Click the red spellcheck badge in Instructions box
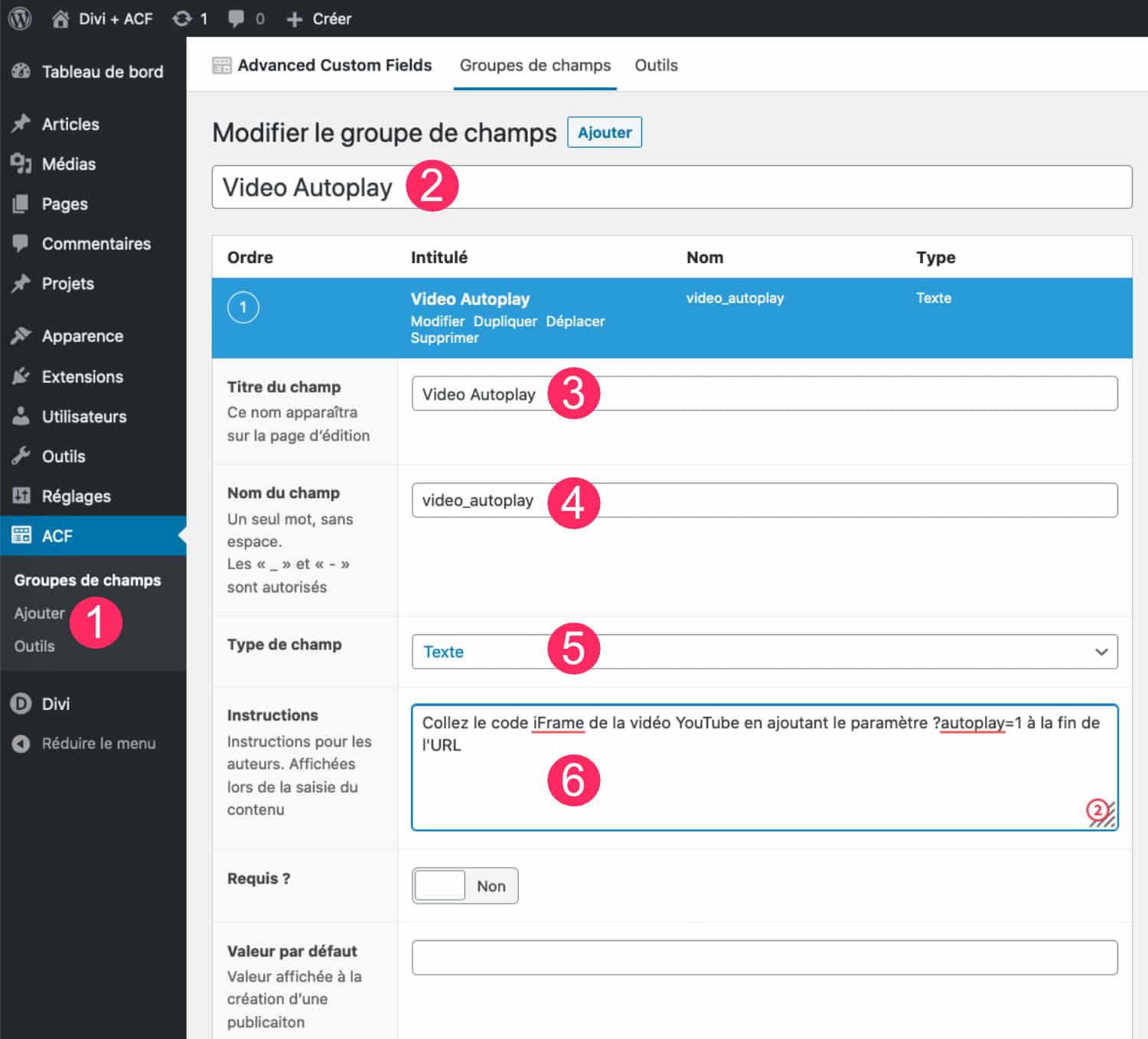The height and width of the screenshot is (1039, 1148). (1098, 809)
